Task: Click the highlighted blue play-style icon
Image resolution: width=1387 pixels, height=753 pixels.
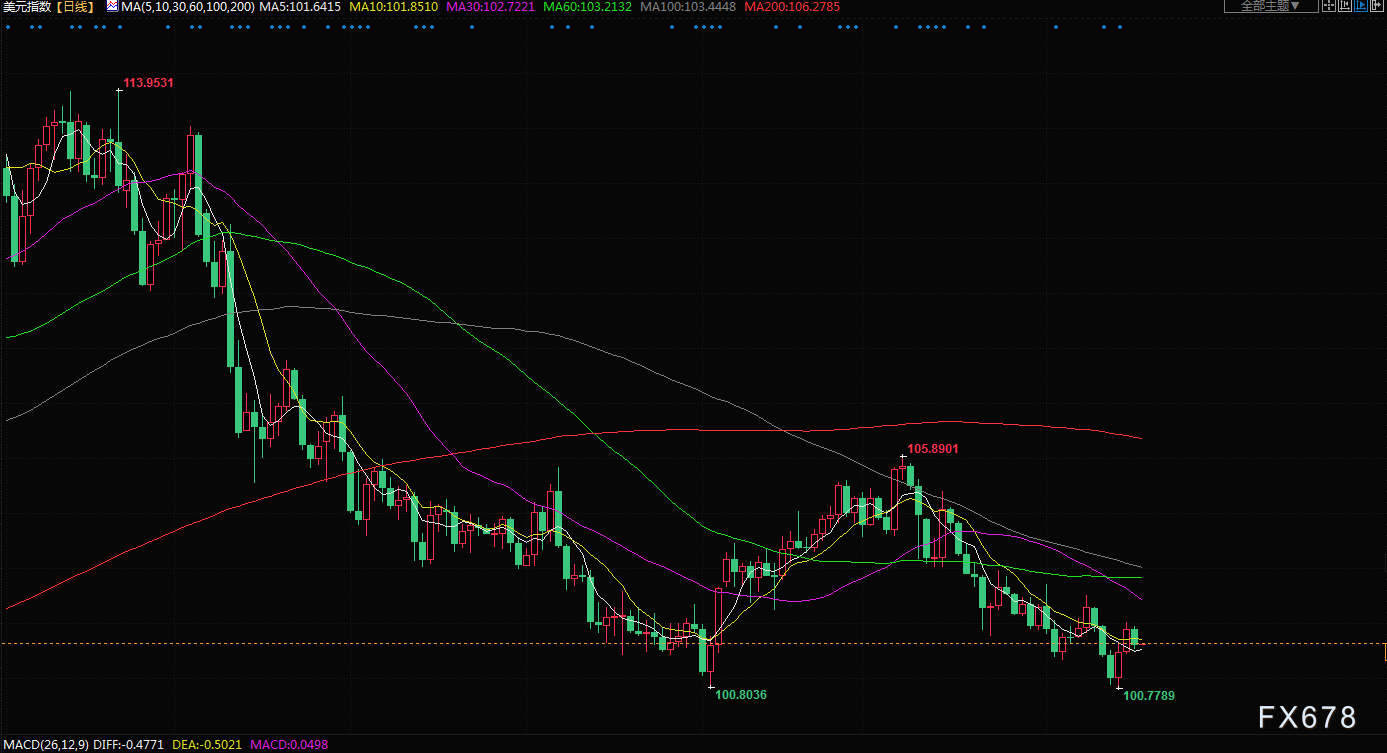Action: (x=1363, y=6)
